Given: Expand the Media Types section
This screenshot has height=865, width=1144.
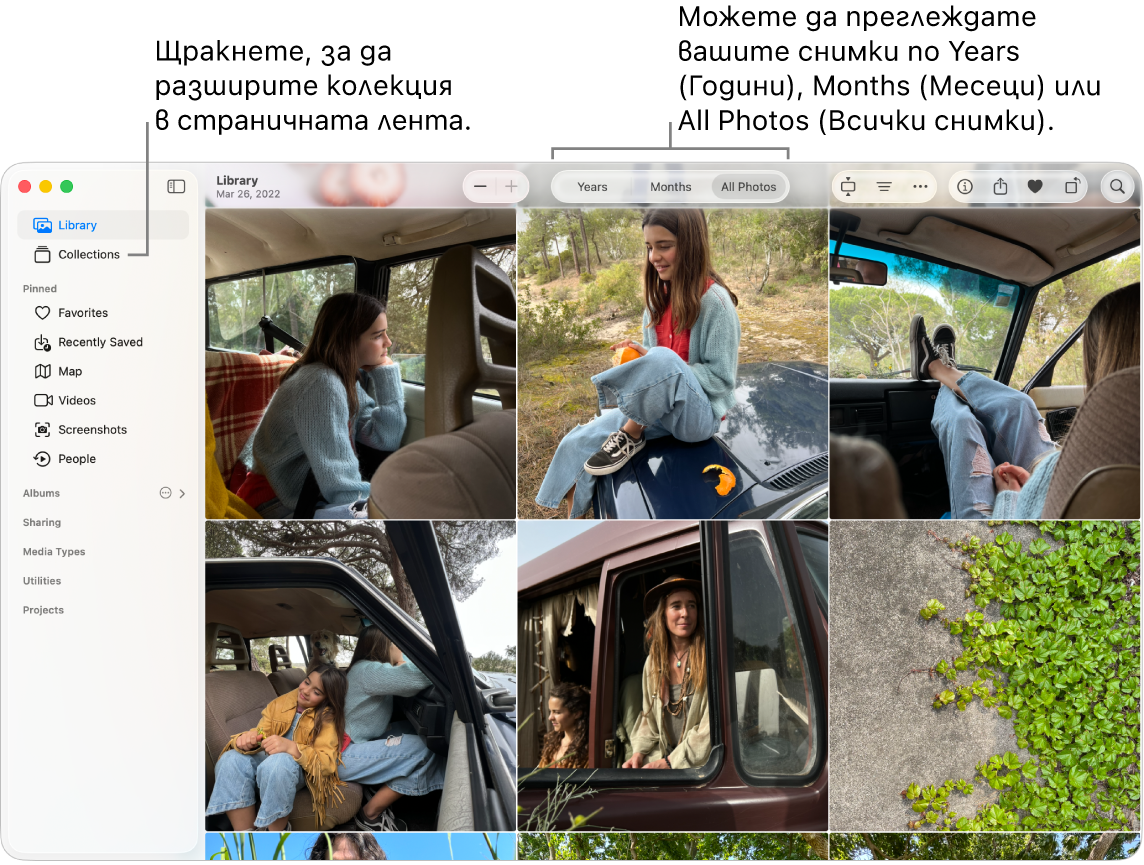Looking at the screenshot, I should click(54, 552).
